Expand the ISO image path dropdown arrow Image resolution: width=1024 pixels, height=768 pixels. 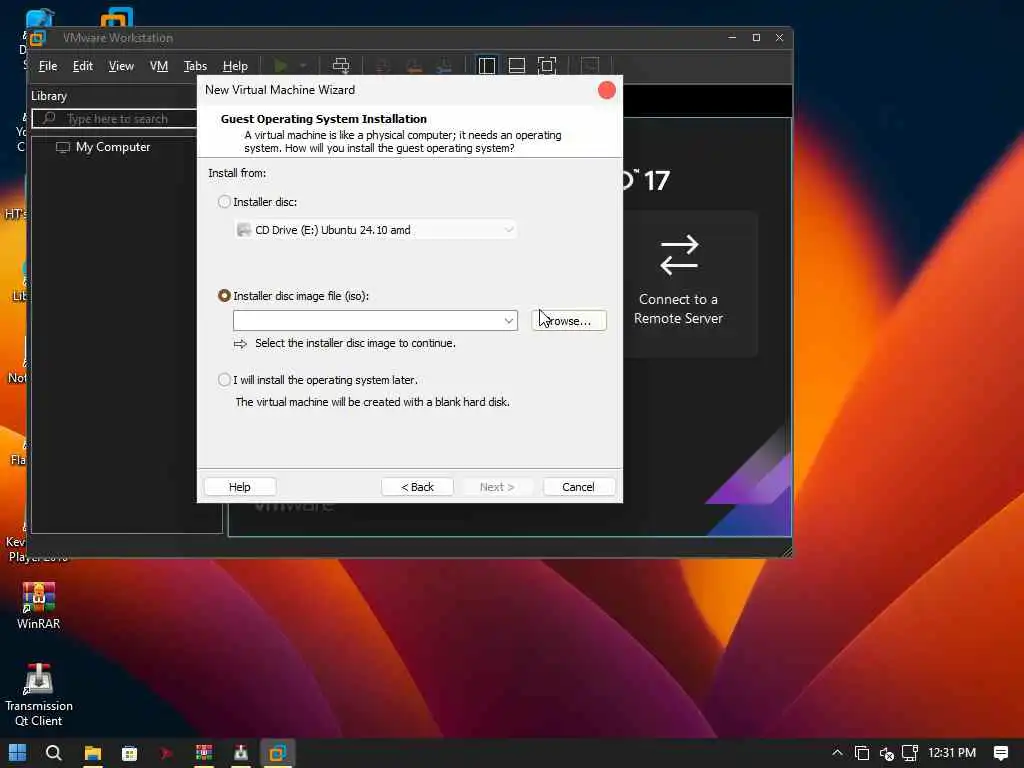tap(509, 321)
